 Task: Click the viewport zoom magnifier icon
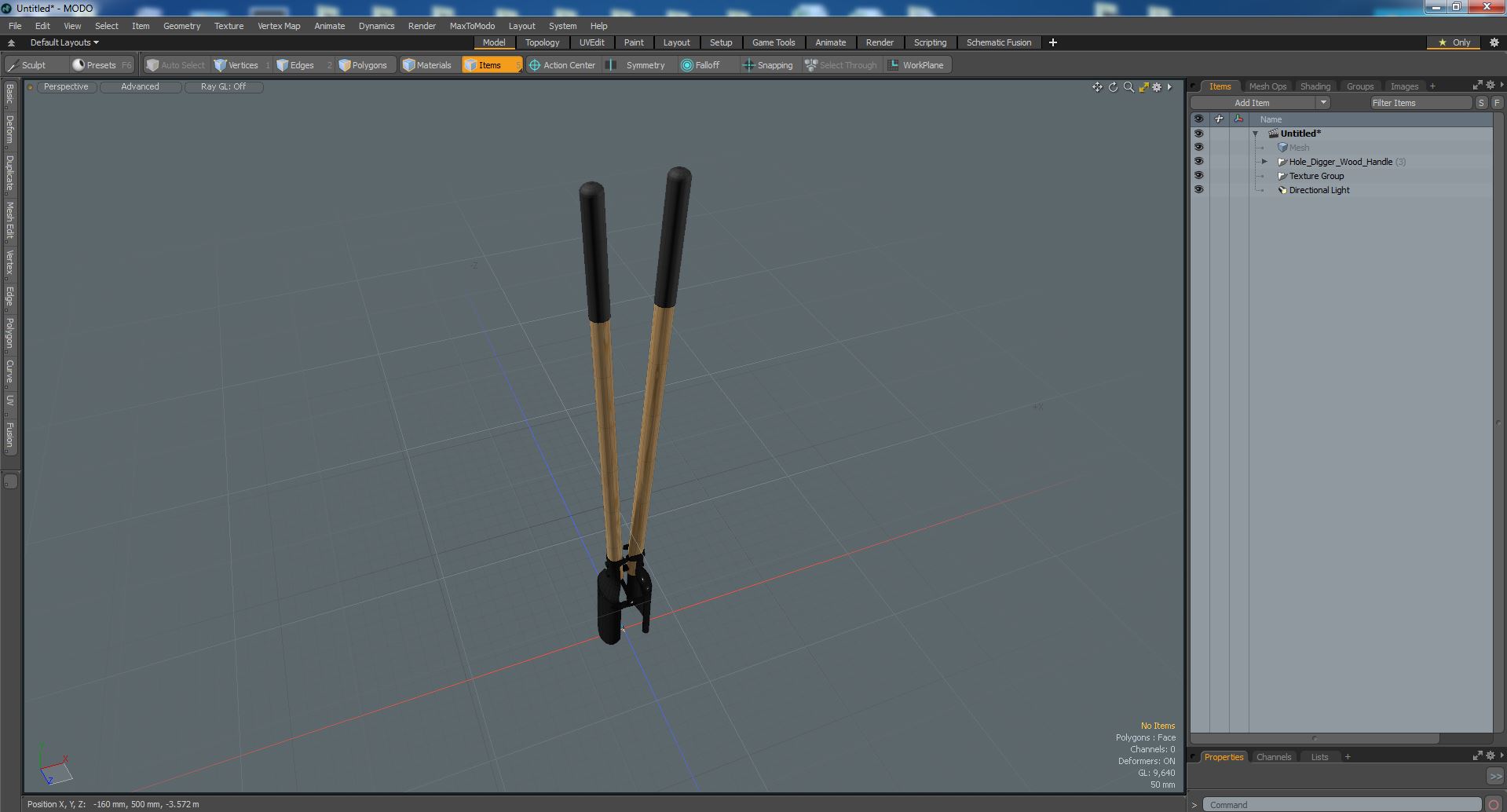coord(1128,87)
